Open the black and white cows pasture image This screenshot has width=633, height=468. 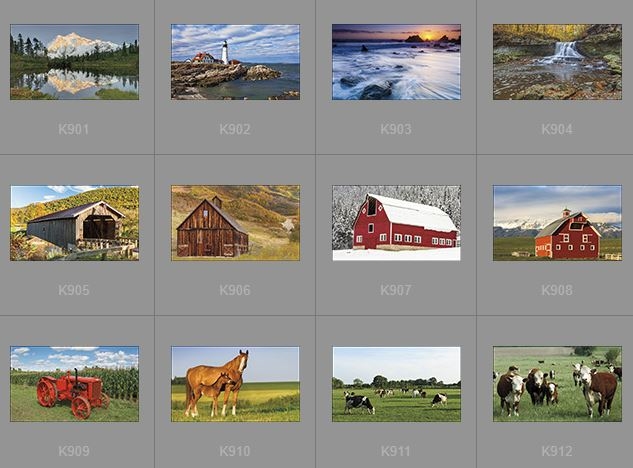pos(396,384)
